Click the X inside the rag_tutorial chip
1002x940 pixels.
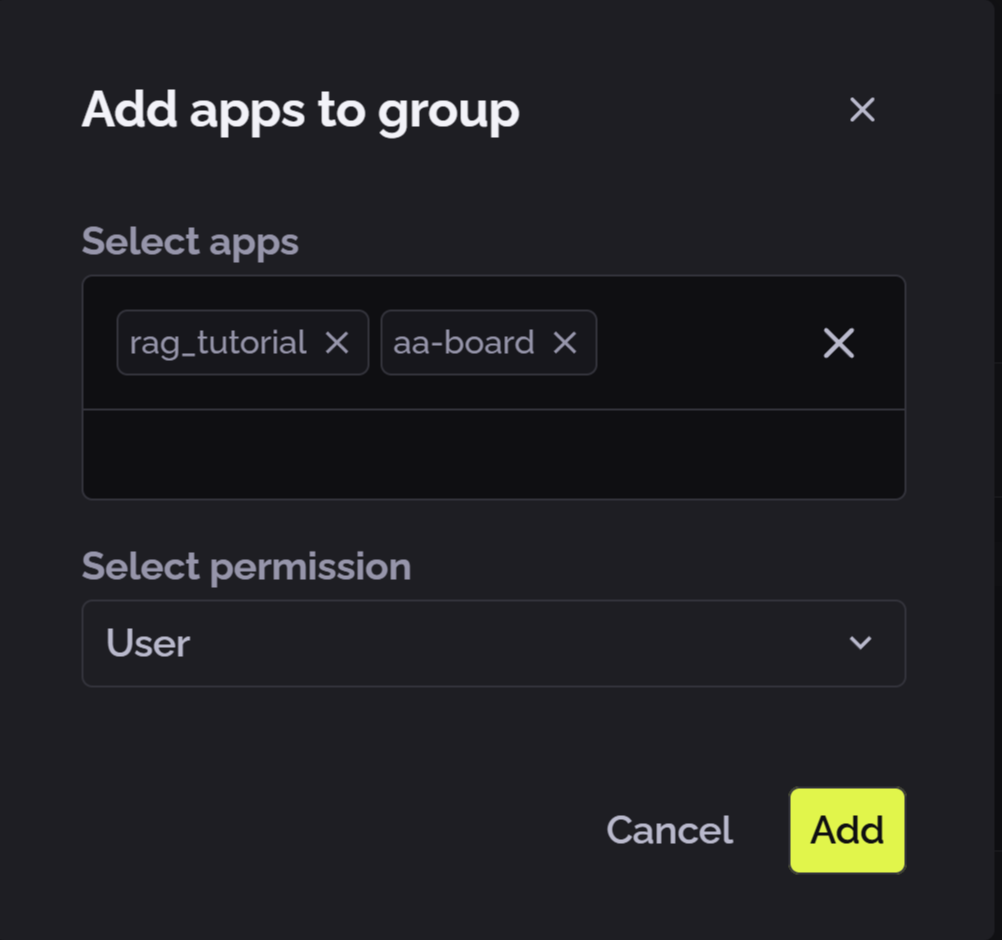click(337, 343)
